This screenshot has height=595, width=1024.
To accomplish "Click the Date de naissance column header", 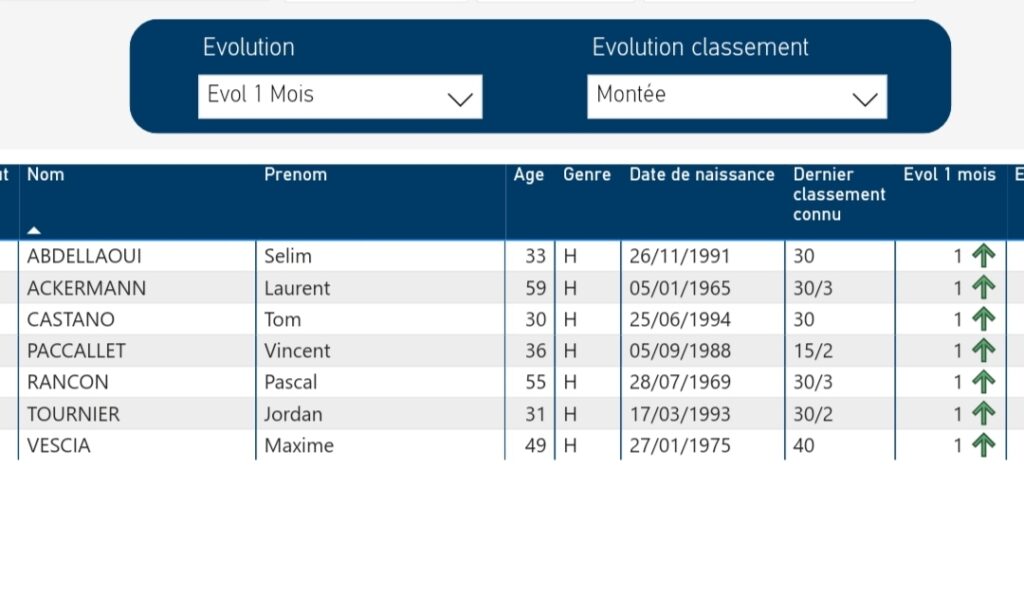I will coord(701,175).
